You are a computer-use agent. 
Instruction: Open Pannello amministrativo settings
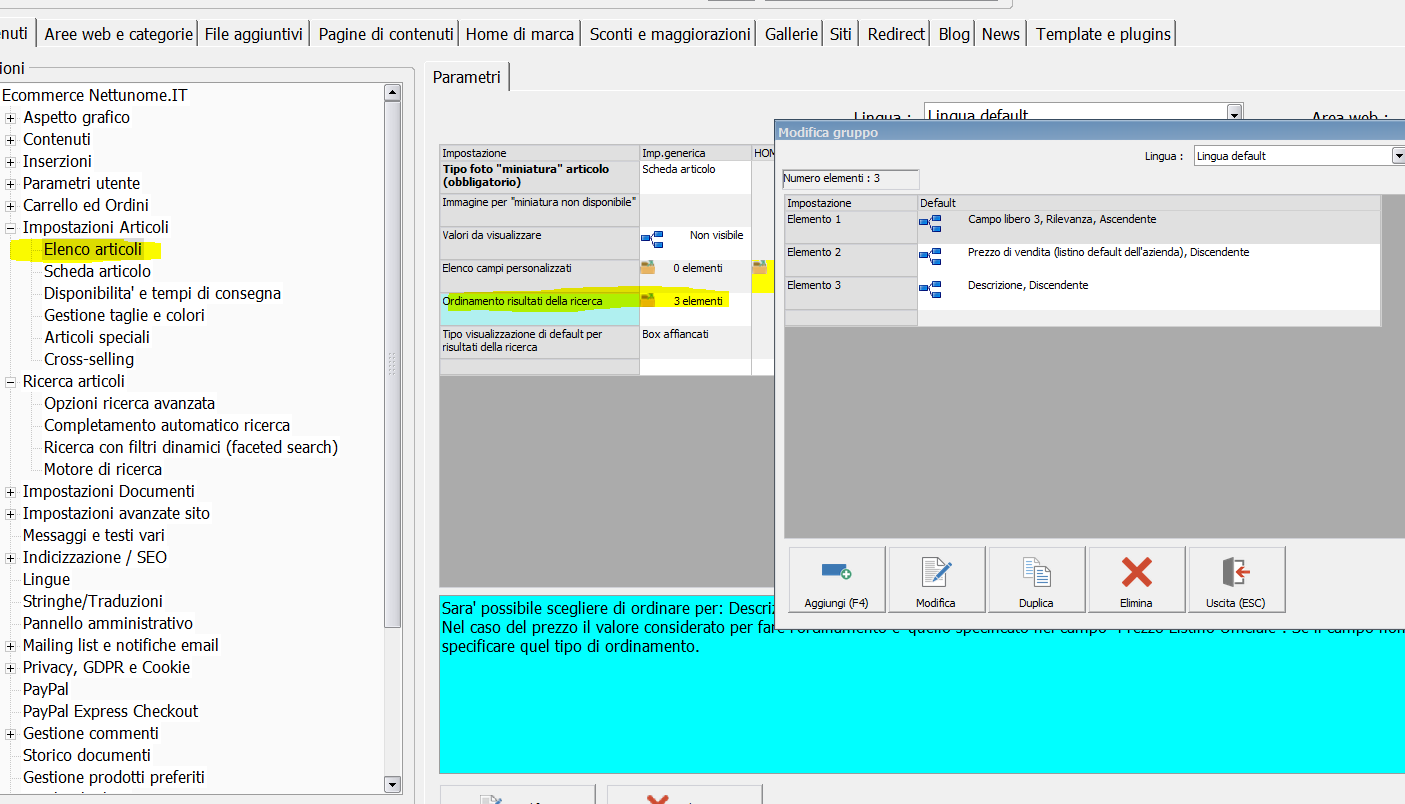point(108,624)
